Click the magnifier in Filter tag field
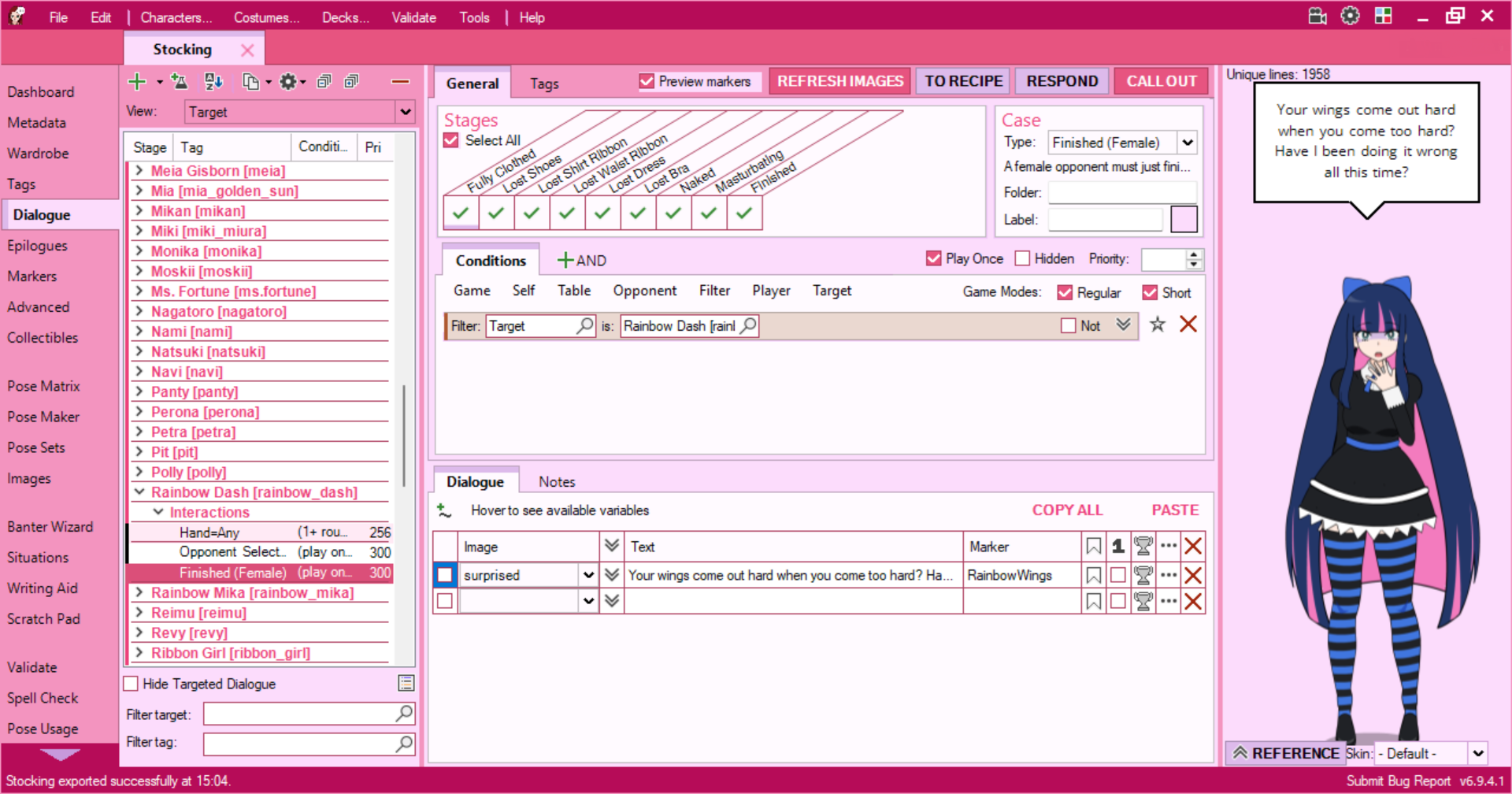 click(404, 744)
